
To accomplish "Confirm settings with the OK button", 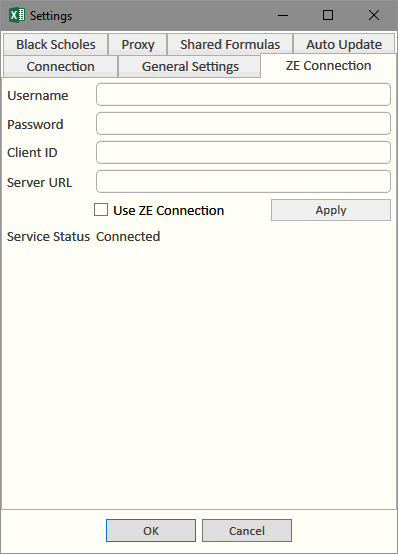I will point(151,530).
